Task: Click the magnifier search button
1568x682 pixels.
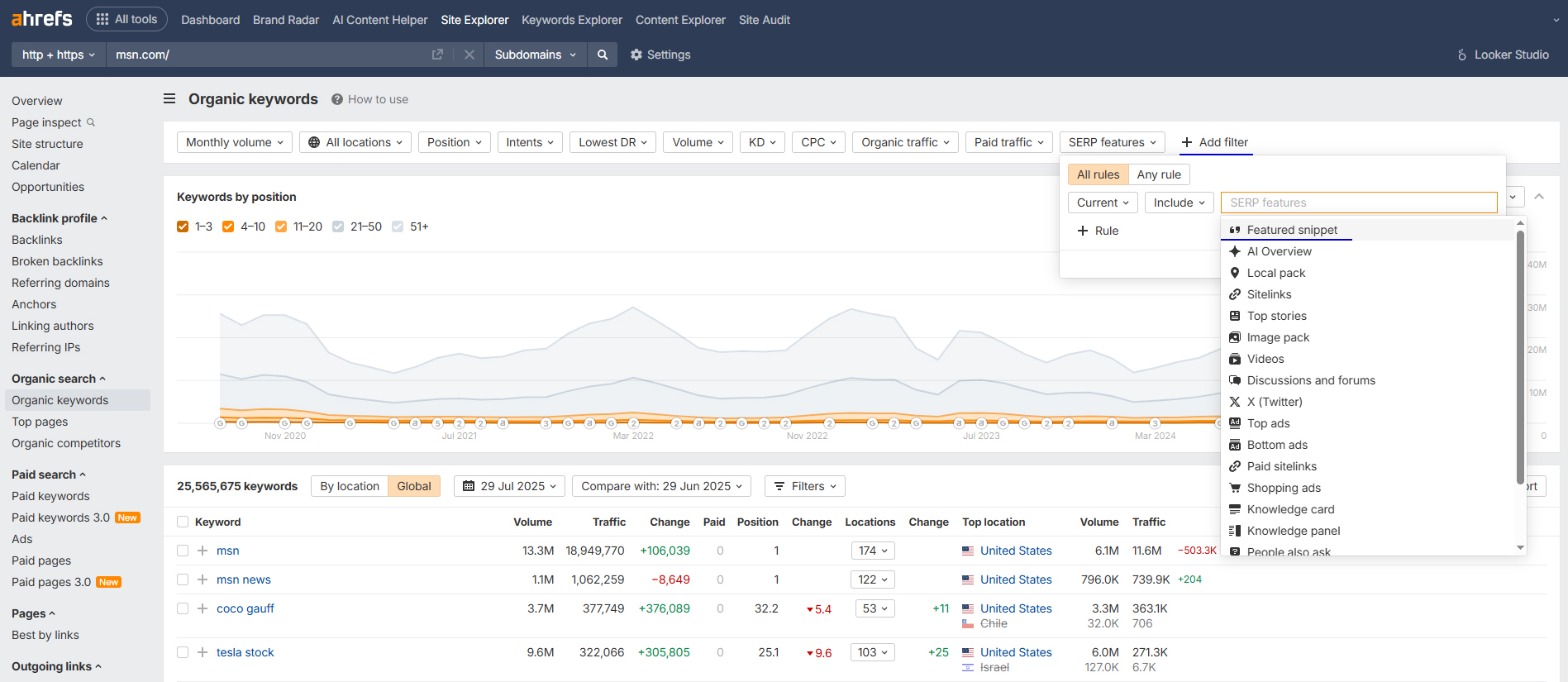Action: (x=603, y=55)
